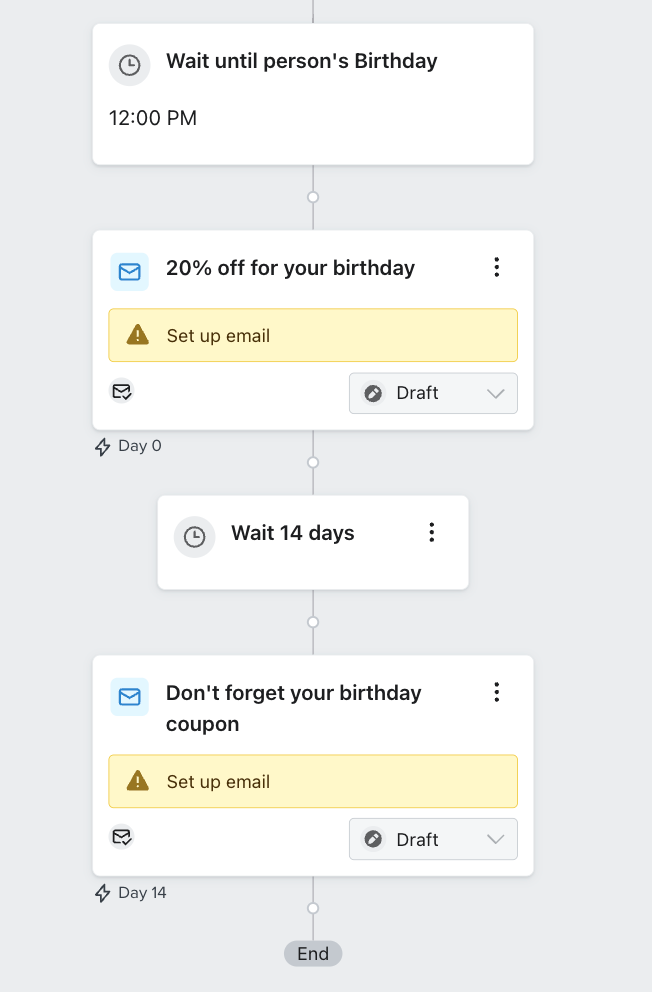Click the clock icon on Wait 14 days
Screen dimensions: 652x992
click(195, 537)
